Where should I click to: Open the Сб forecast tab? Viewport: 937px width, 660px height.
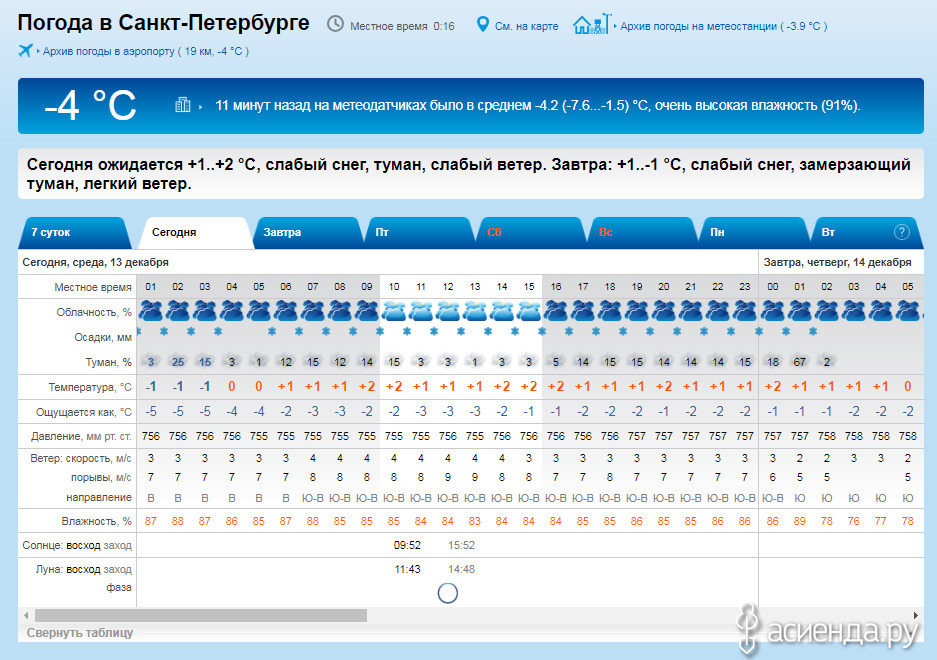530,233
